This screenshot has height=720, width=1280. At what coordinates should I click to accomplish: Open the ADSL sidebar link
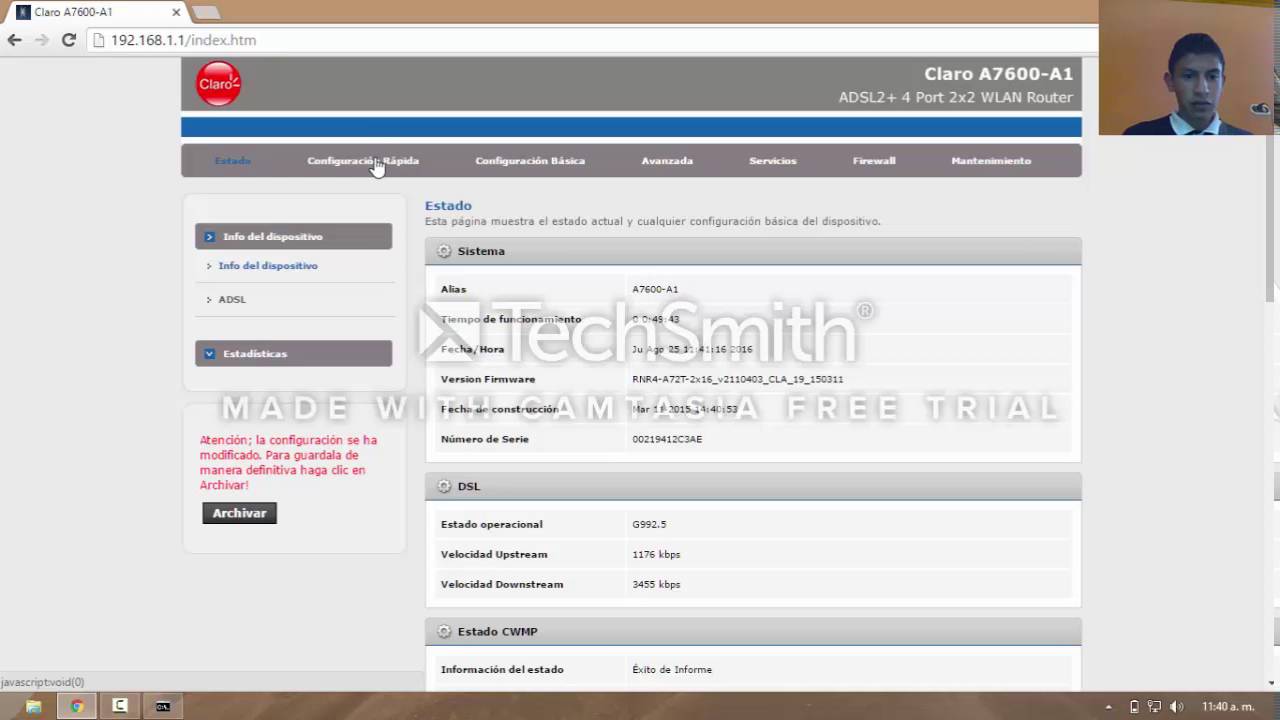tap(232, 300)
